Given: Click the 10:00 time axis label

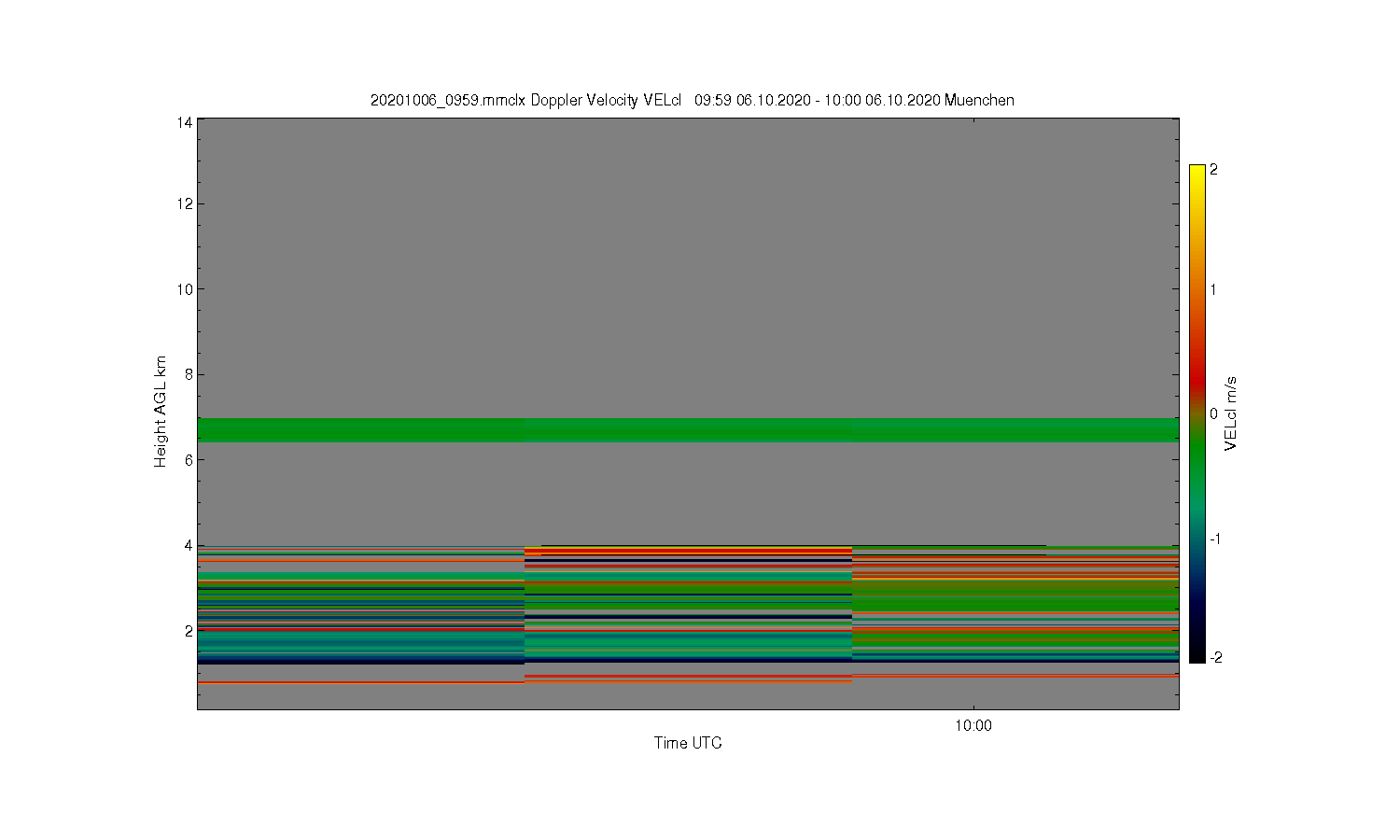Looking at the screenshot, I should [x=973, y=726].
